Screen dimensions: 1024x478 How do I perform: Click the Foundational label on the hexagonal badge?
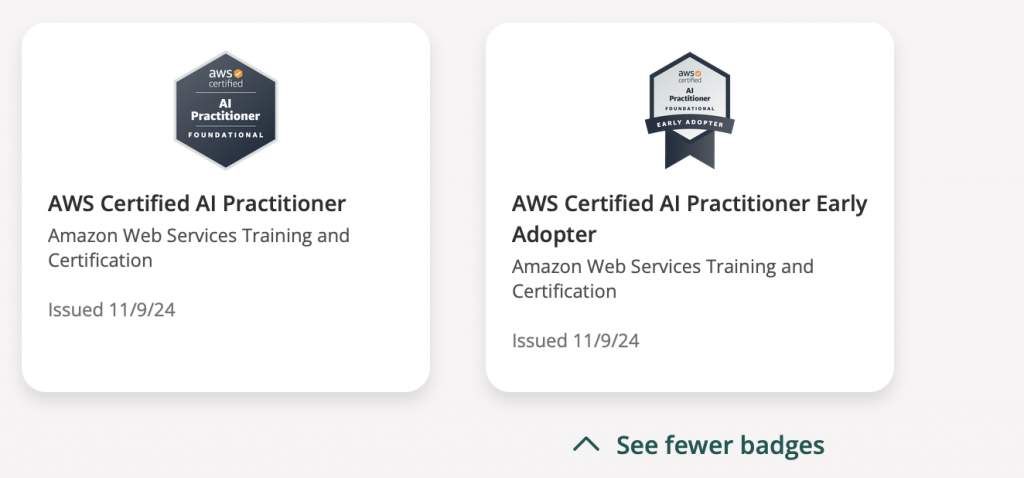tap(225, 134)
